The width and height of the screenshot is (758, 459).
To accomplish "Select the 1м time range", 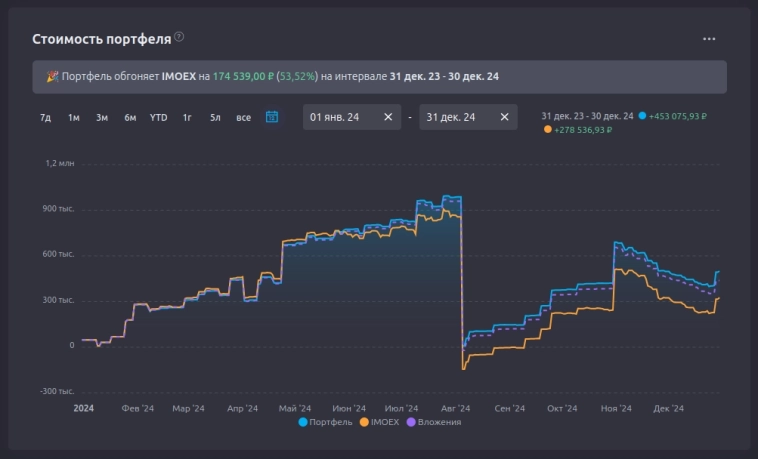I will click(x=74, y=117).
